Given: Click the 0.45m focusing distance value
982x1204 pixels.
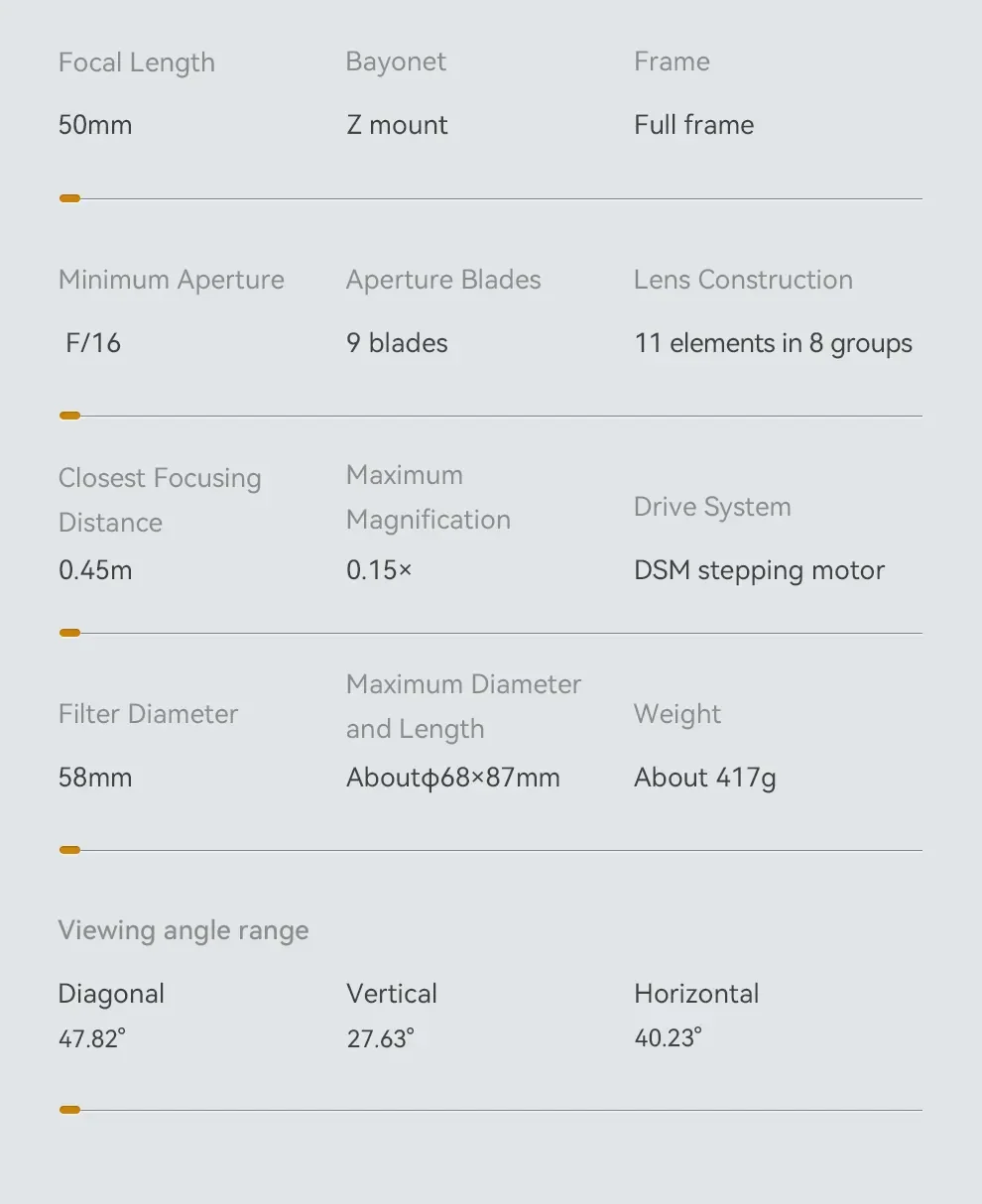Looking at the screenshot, I should [95, 570].
